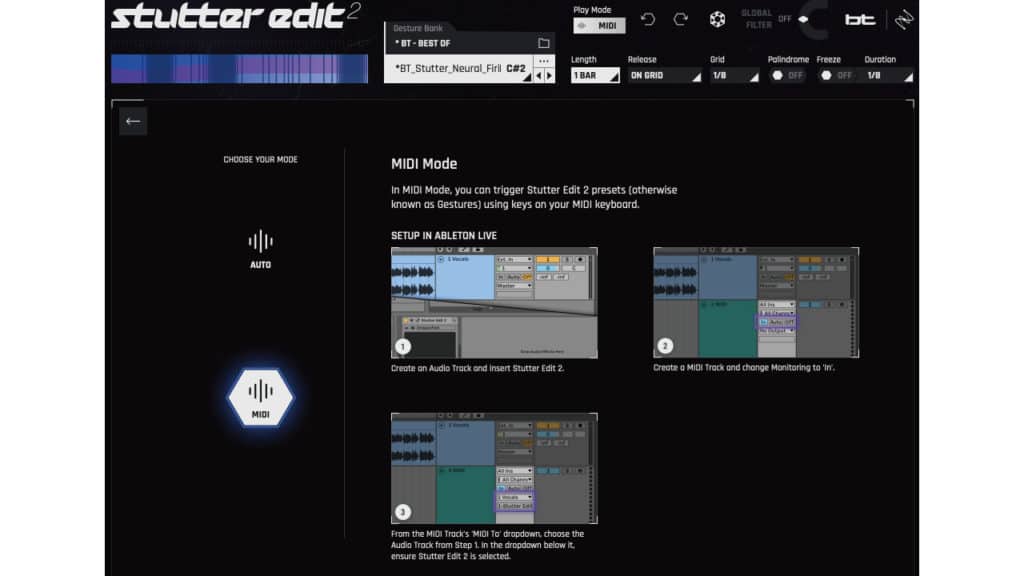Click the MIDI Mode heading
1024x576 pixels.
pyautogui.click(x=424, y=164)
